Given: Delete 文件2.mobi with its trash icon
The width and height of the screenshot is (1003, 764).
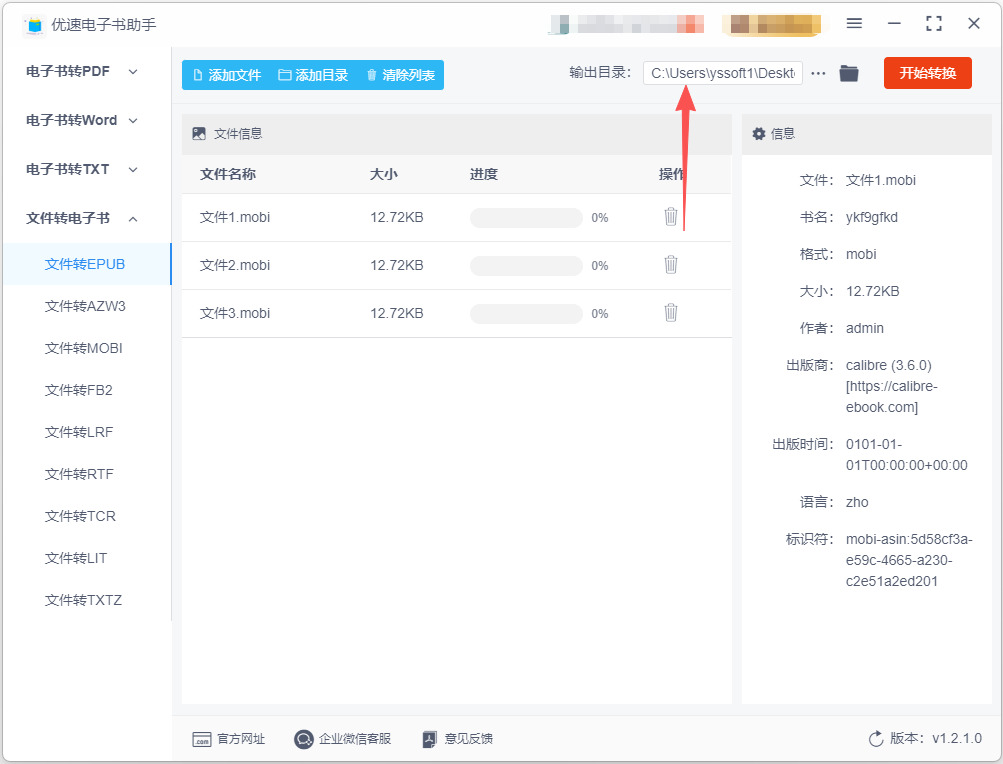Looking at the screenshot, I should coord(670,264).
